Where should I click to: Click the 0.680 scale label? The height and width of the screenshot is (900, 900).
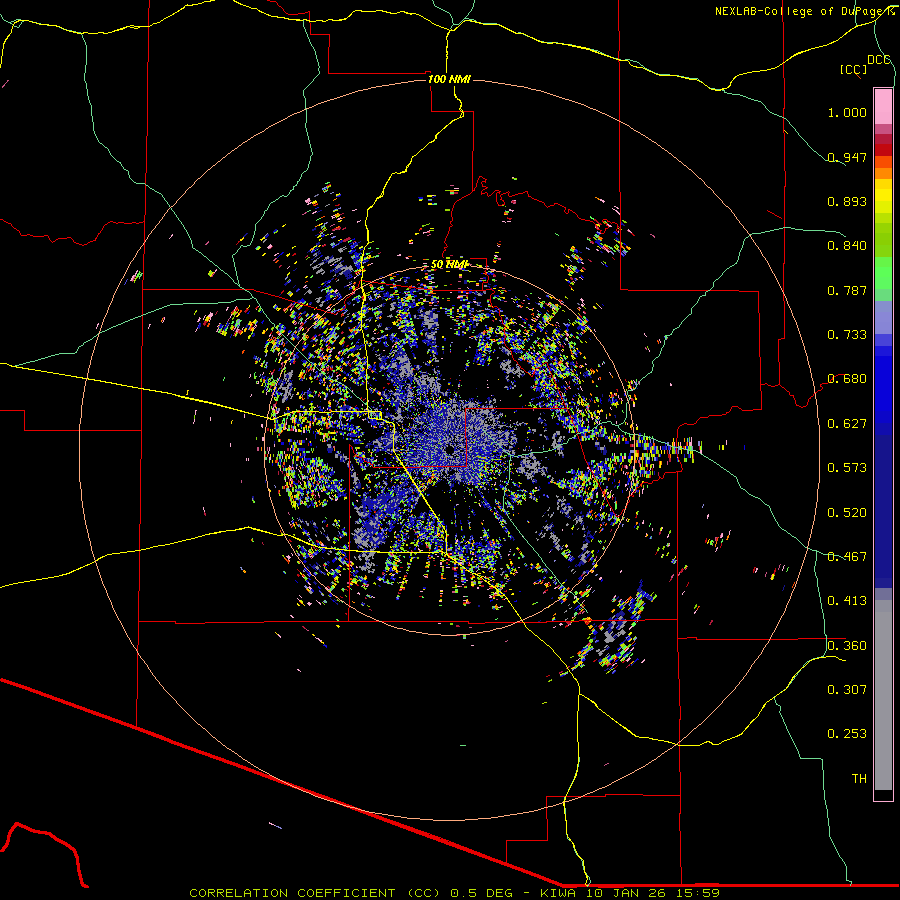tap(847, 379)
